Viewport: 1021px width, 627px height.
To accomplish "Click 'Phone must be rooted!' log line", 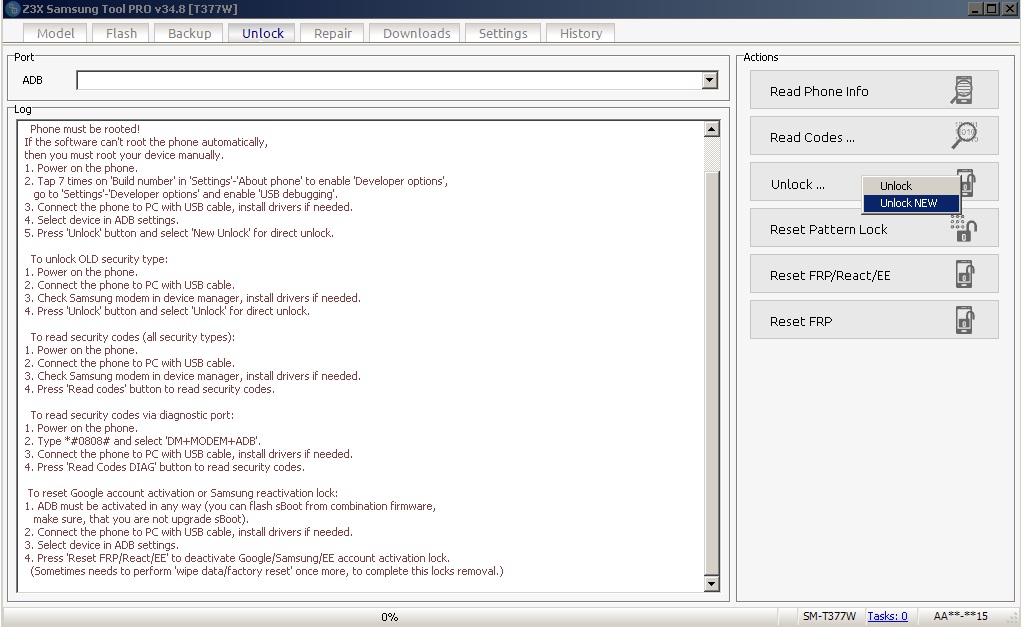I will (85, 129).
